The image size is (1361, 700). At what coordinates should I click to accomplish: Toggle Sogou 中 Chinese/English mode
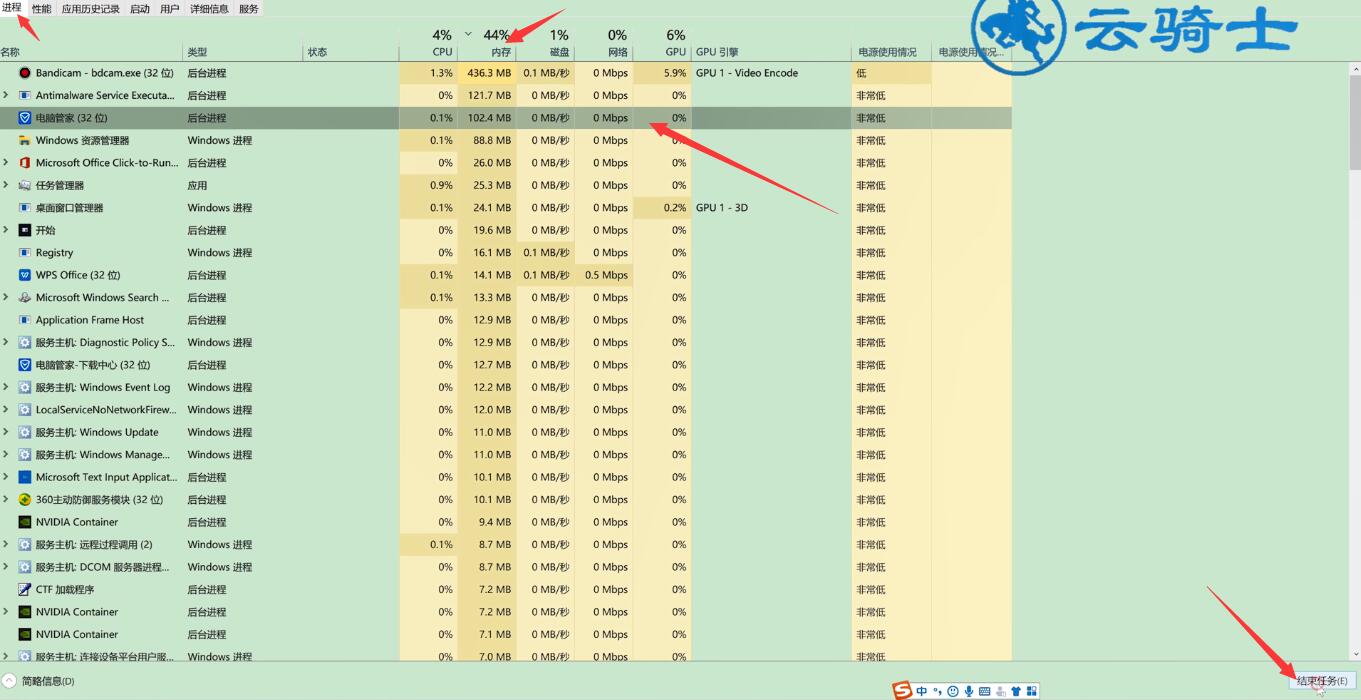pyautogui.click(x=922, y=691)
